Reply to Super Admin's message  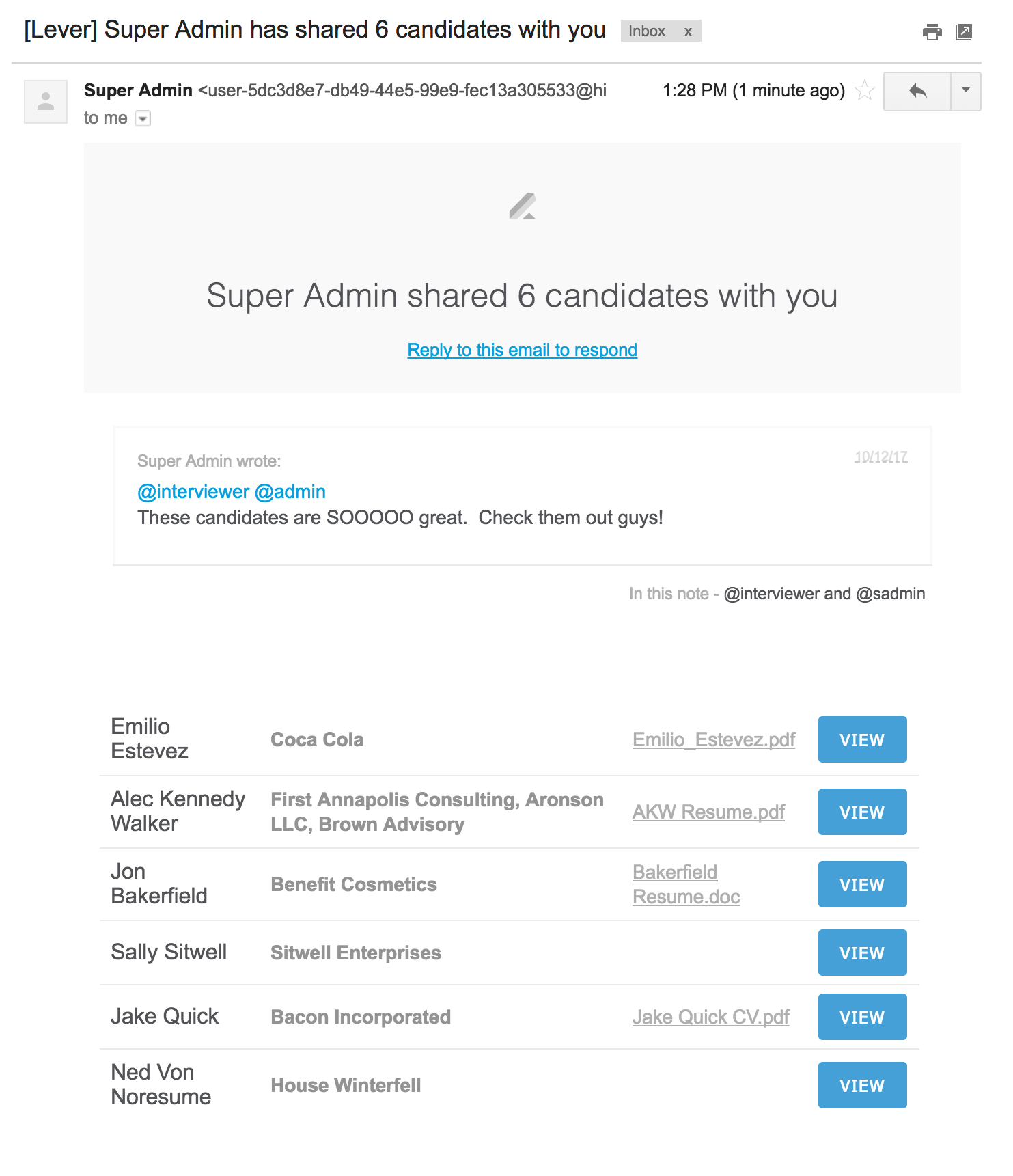[x=917, y=91]
